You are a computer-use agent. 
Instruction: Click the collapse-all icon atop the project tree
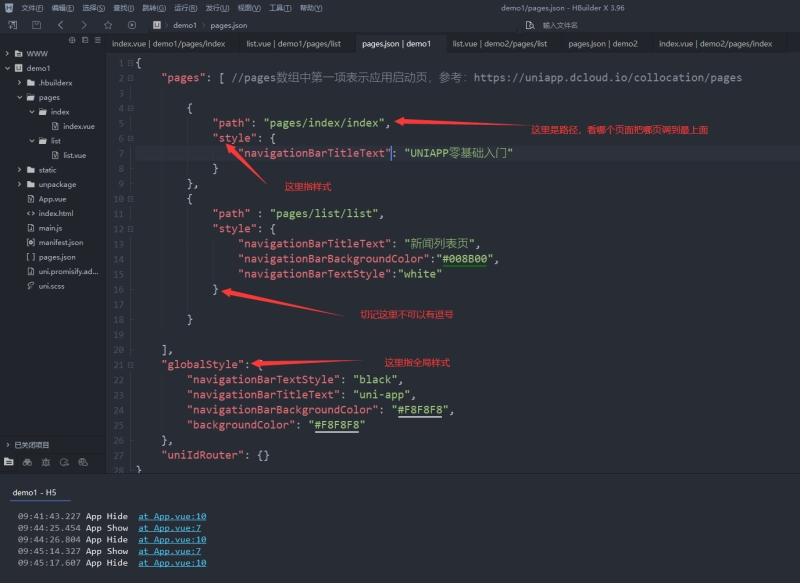point(85,40)
